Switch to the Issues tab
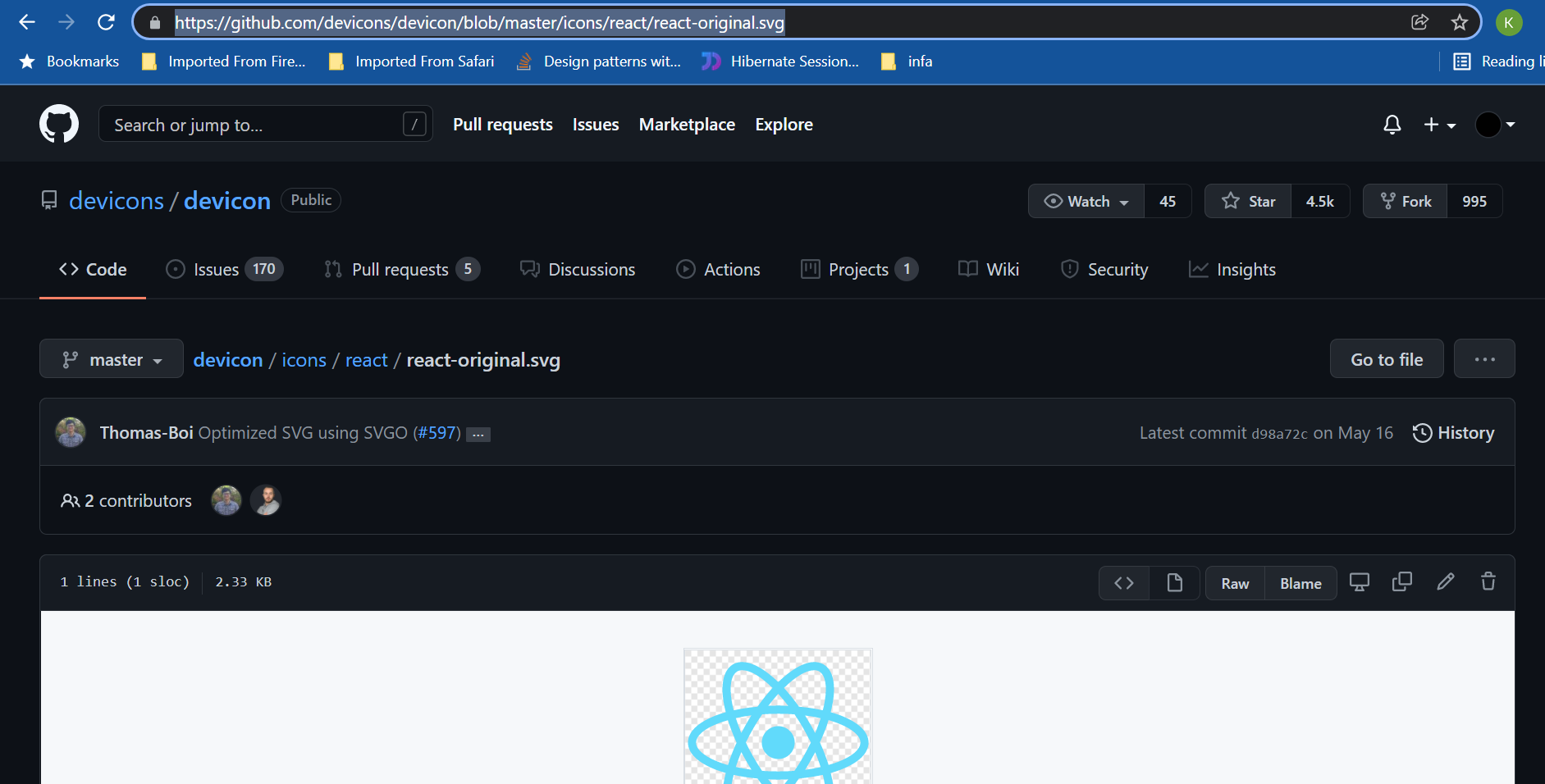The height and width of the screenshot is (784, 1545). coord(224,270)
